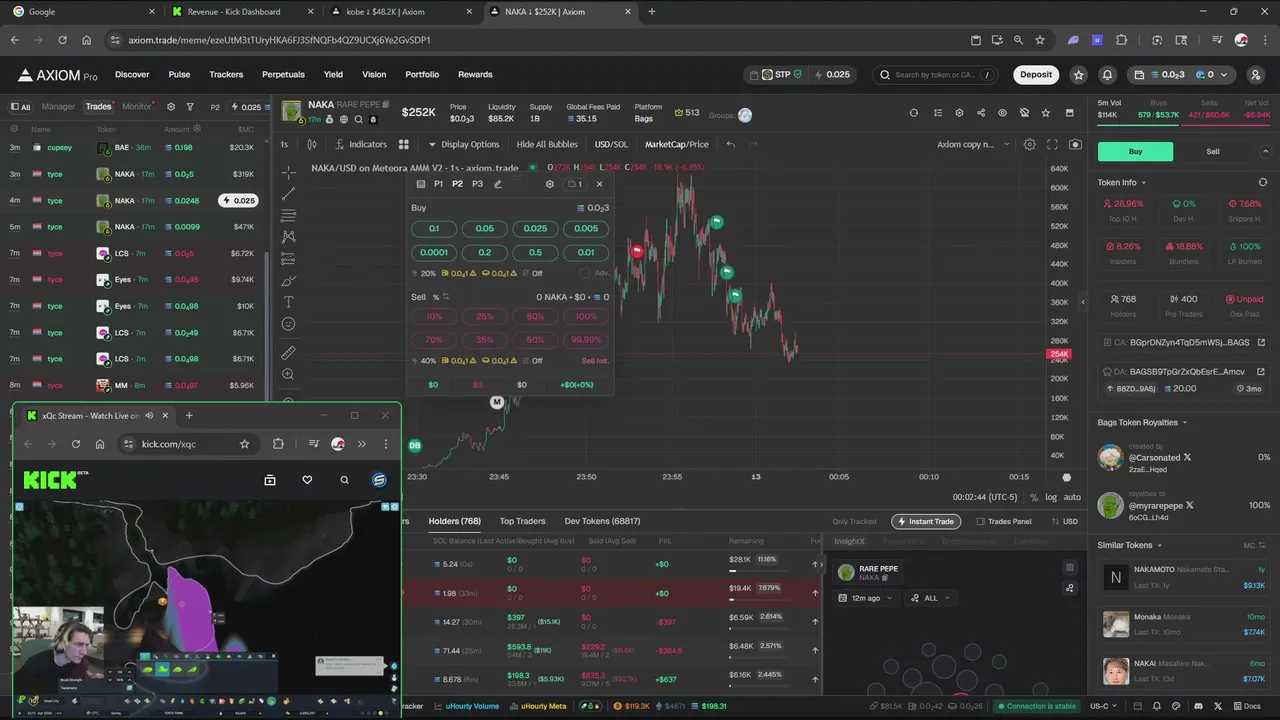Enter chart fullscreen mode
This screenshot has height=720, width=1280.
pyautogui.click(x=1052, y=144)
